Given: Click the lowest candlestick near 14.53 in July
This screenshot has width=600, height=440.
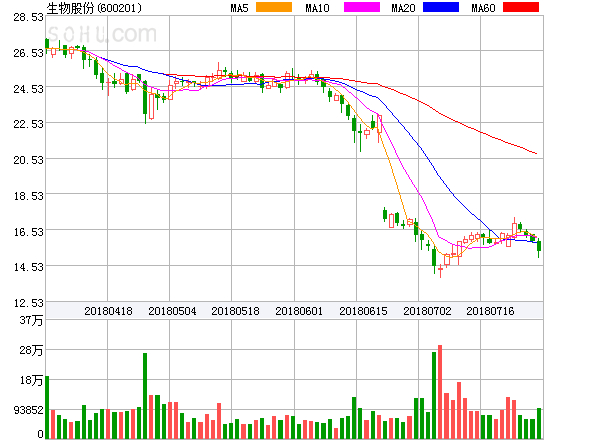Looking at the screenshot, I should tap(440, 270).
